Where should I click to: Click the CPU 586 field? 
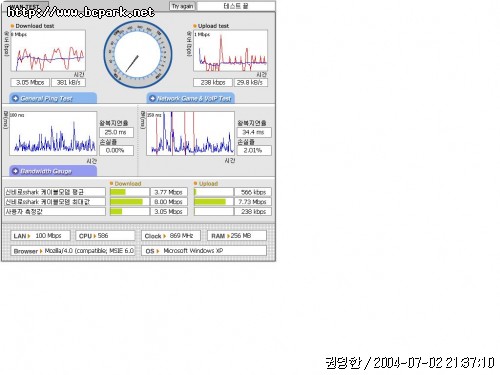coord(105,236)
